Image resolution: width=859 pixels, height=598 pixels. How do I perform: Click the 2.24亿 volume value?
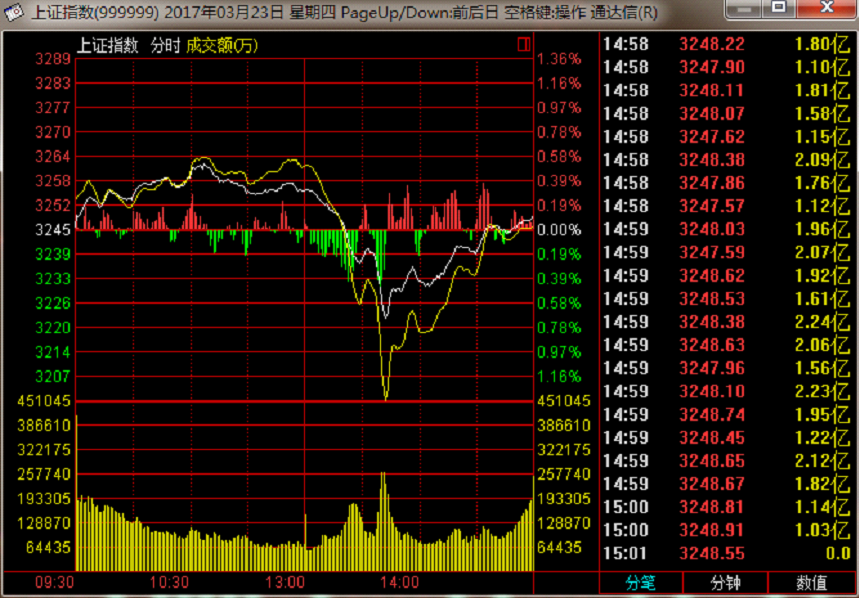tap(822, 322)
